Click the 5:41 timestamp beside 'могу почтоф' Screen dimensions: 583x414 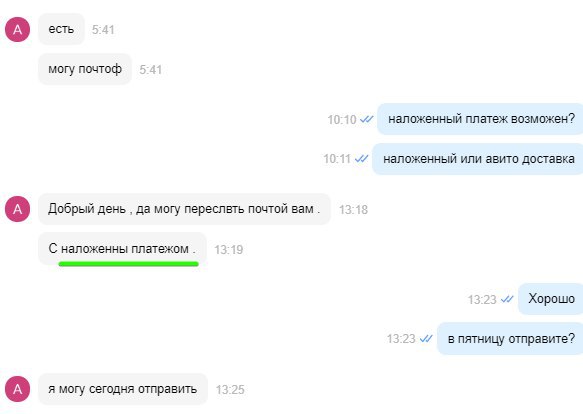[x=151, y=70]
